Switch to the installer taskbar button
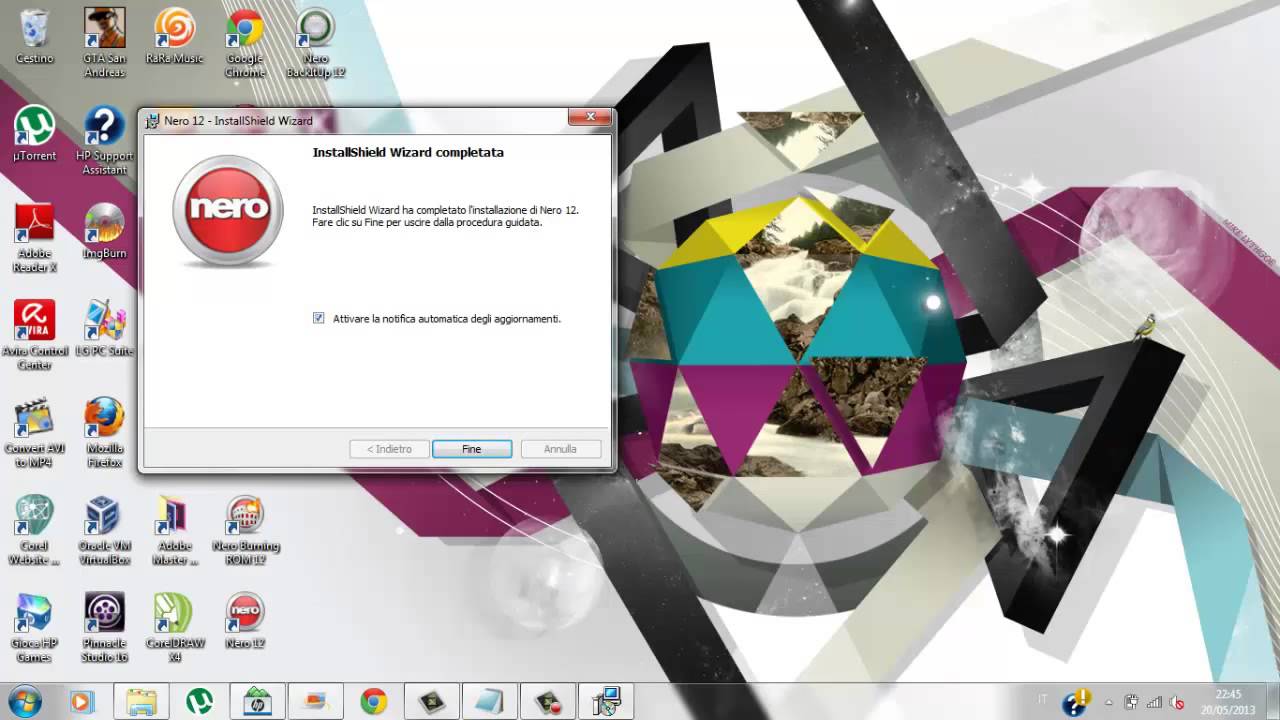Viewport: 1280px width, 720px height. 606,702
